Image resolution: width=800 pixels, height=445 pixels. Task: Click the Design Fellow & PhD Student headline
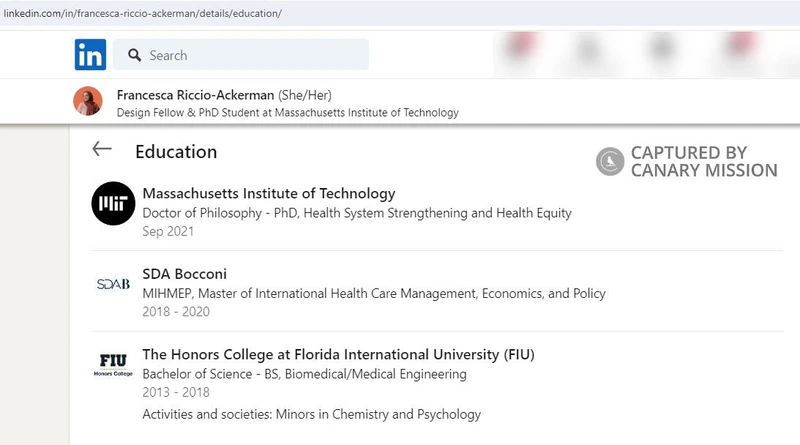288,113
